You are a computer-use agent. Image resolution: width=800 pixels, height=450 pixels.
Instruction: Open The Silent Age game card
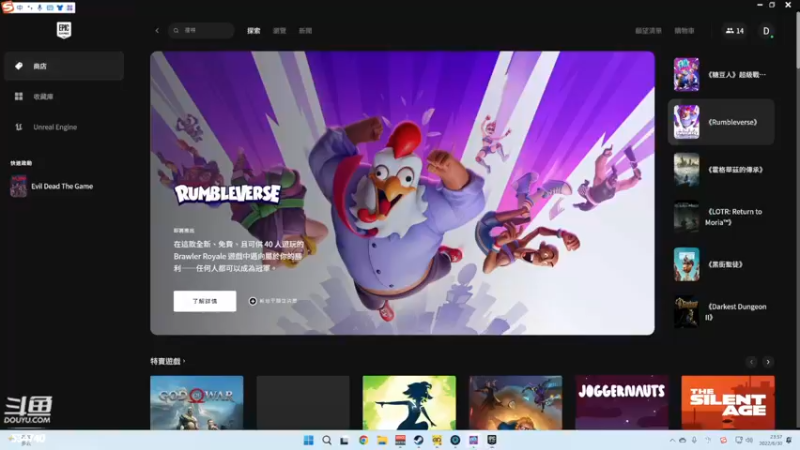728,403
